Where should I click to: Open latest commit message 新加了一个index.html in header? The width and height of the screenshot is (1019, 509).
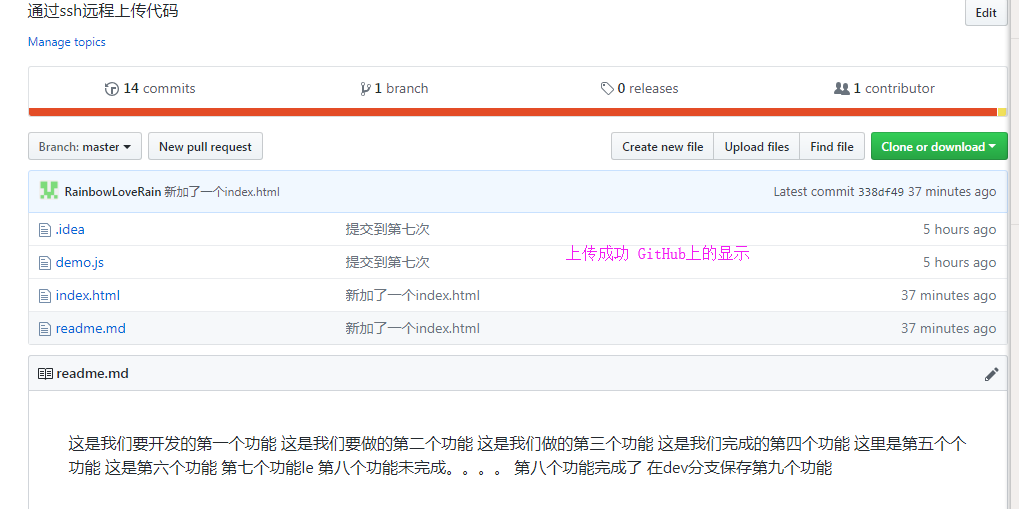tap(222, 192)
